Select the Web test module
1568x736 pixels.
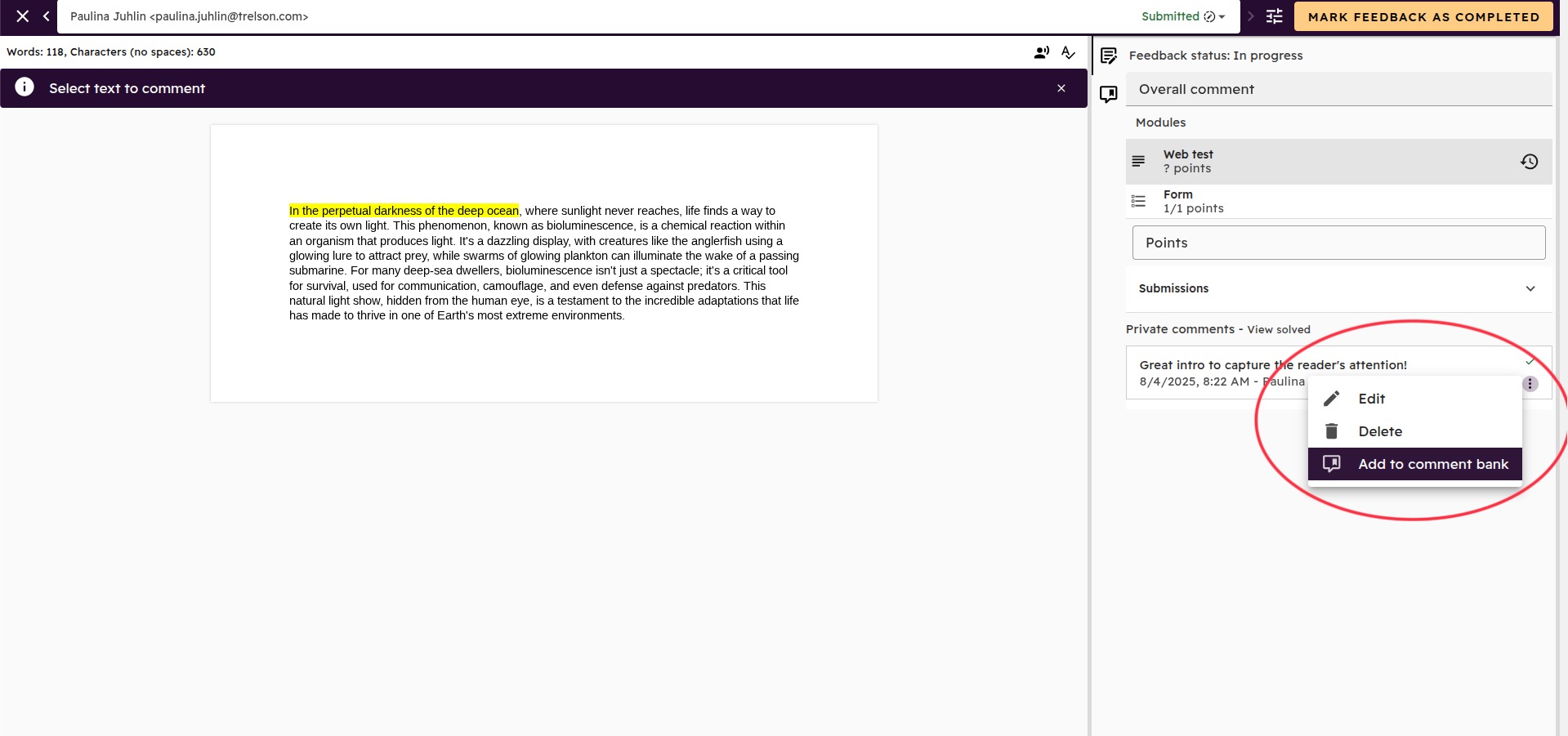click(x=1338, y=161)
